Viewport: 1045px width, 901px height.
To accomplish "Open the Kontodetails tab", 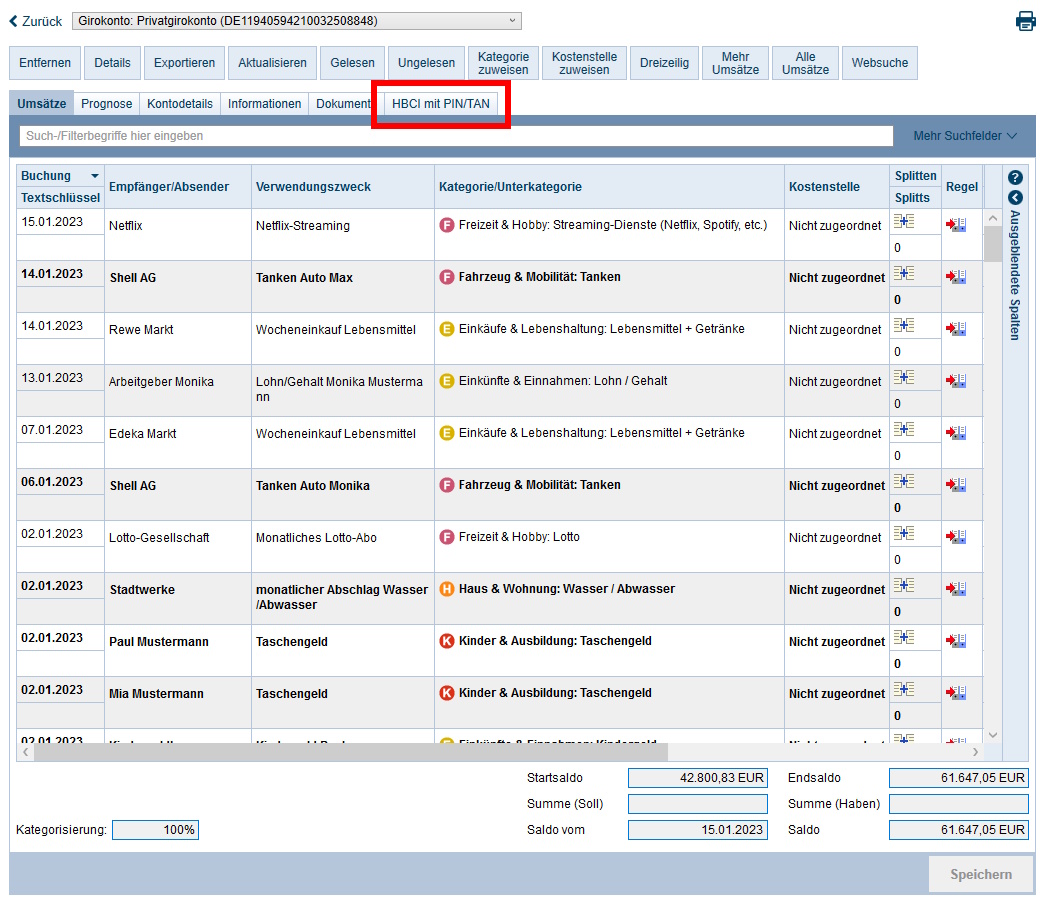I will [180, 104].
